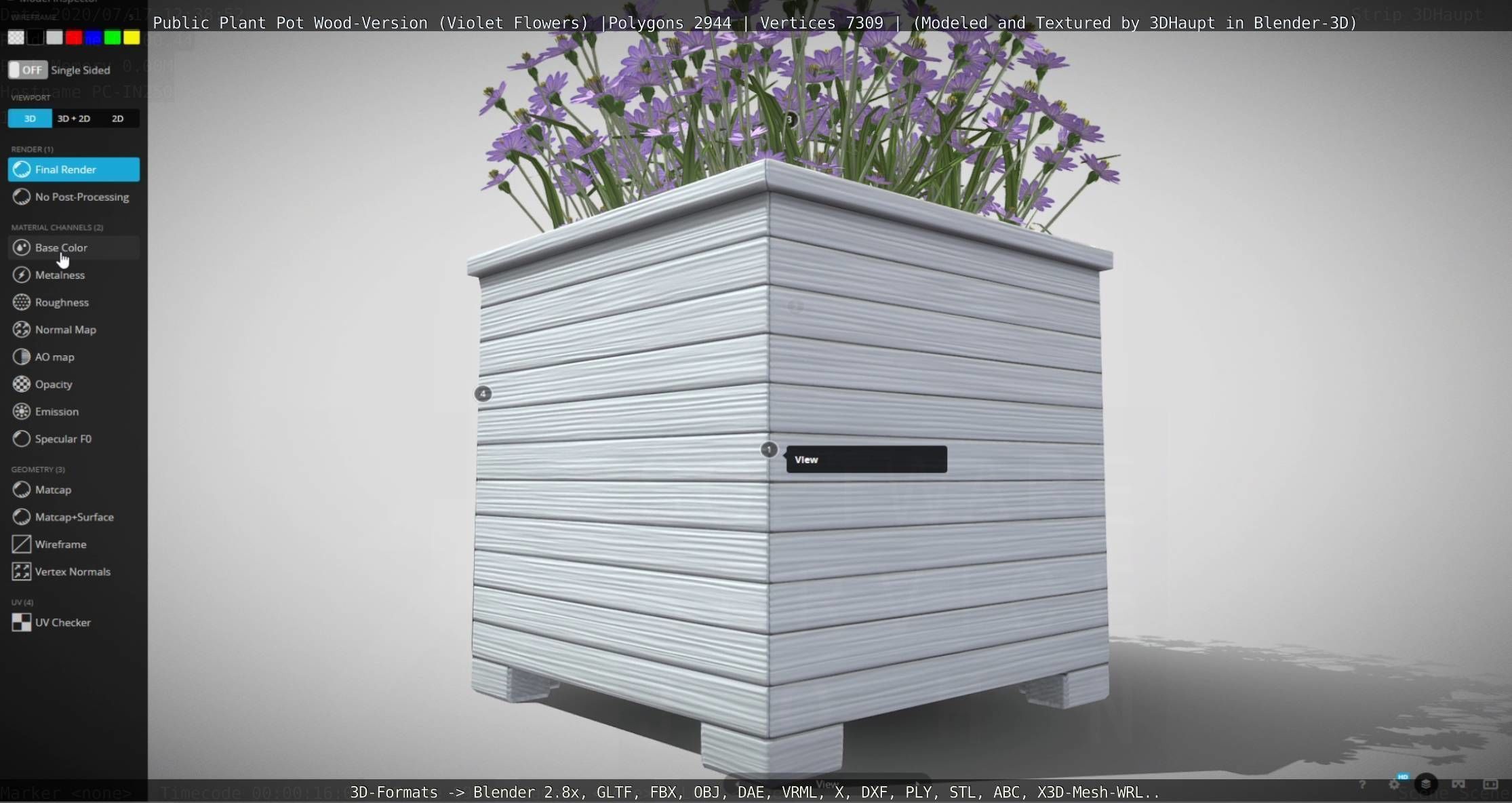Screen dimensions: 1512x803
Task: View the AO map channel
Action: [74, 357]
